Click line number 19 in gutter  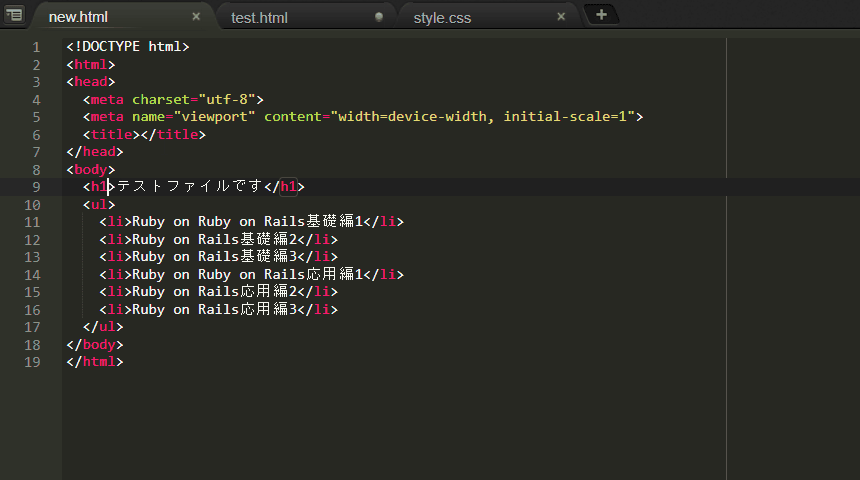(x=32, y=362)
